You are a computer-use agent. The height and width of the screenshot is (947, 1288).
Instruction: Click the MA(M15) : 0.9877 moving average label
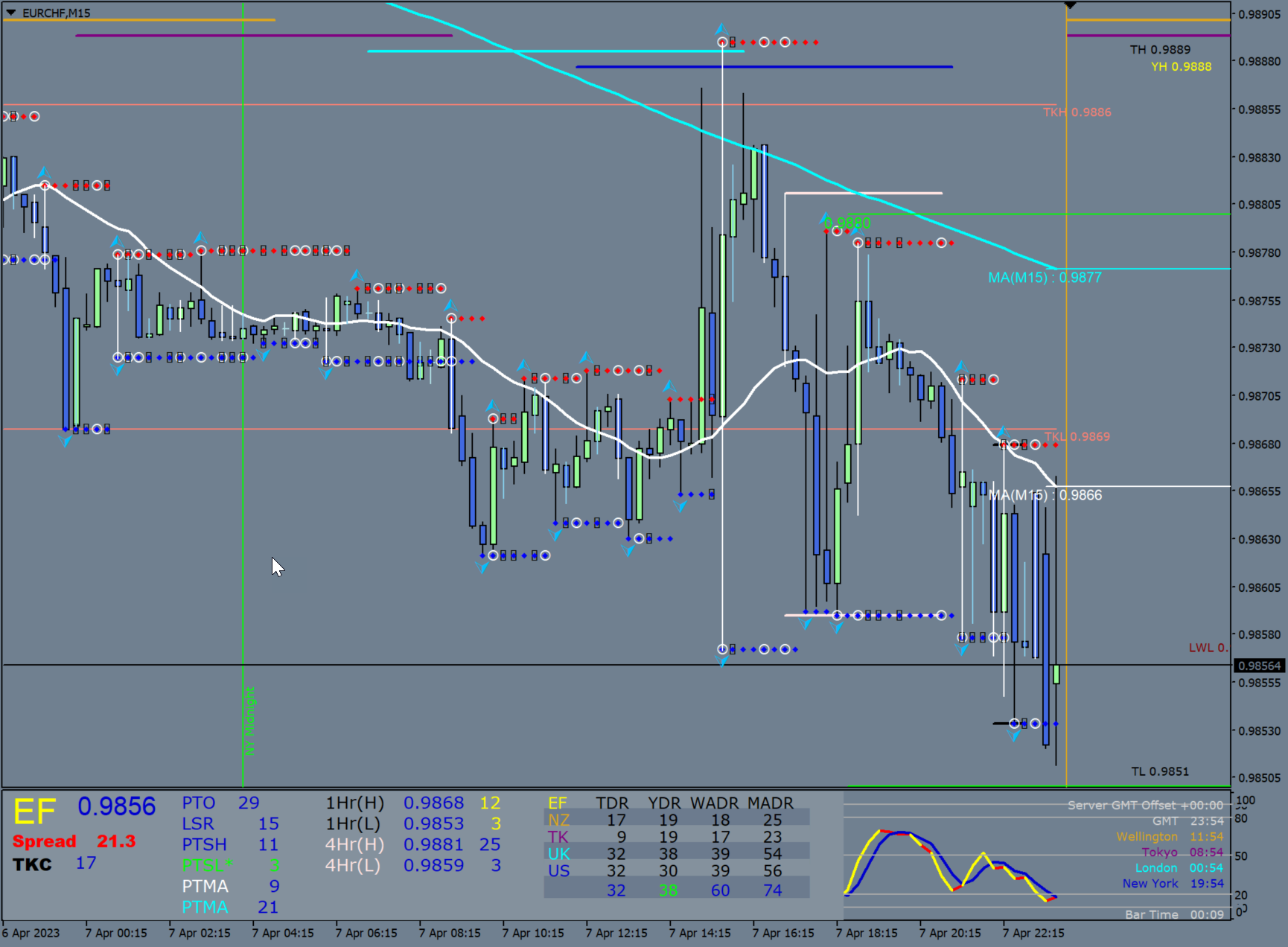tap(1044, 277)
